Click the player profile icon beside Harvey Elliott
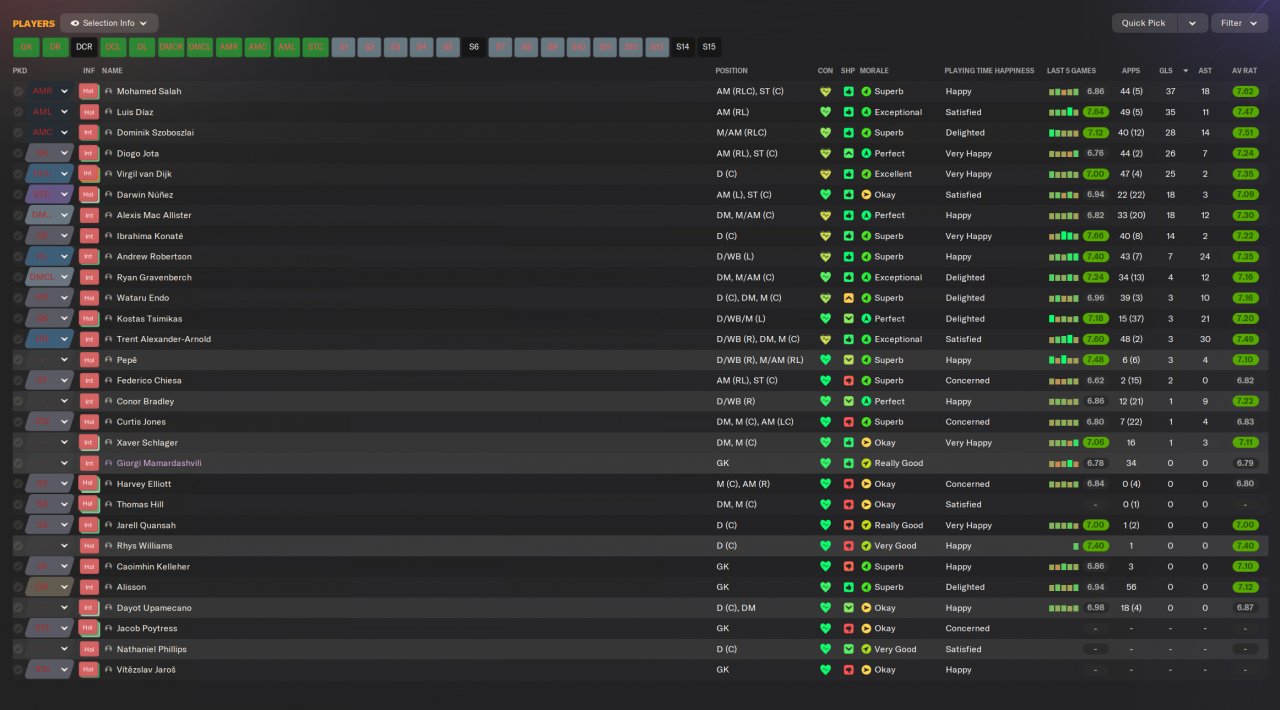This screenshot has height=710, width=1280. pyautogui.click(x=109, y=484)
